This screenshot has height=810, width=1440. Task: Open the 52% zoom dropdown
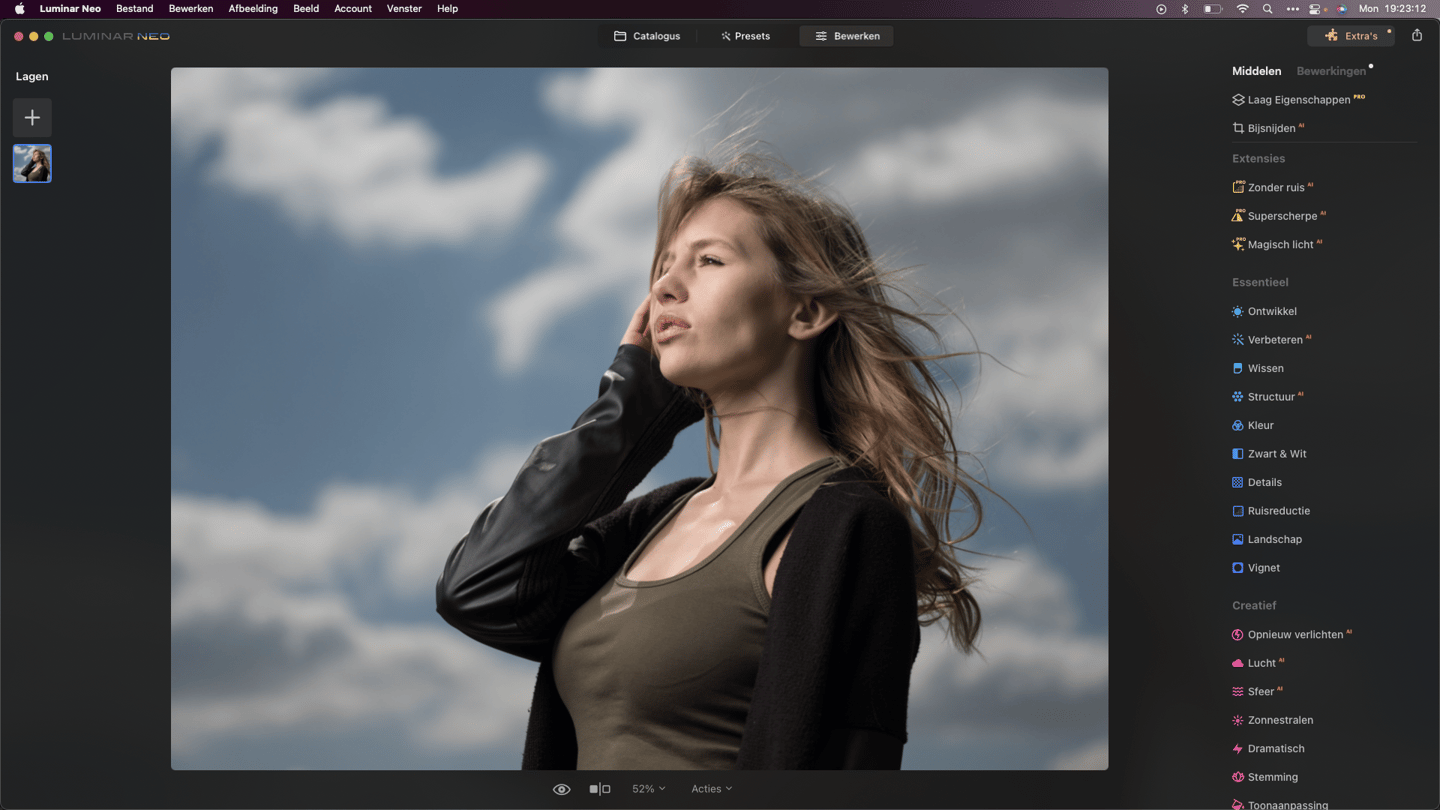point(648,789)
